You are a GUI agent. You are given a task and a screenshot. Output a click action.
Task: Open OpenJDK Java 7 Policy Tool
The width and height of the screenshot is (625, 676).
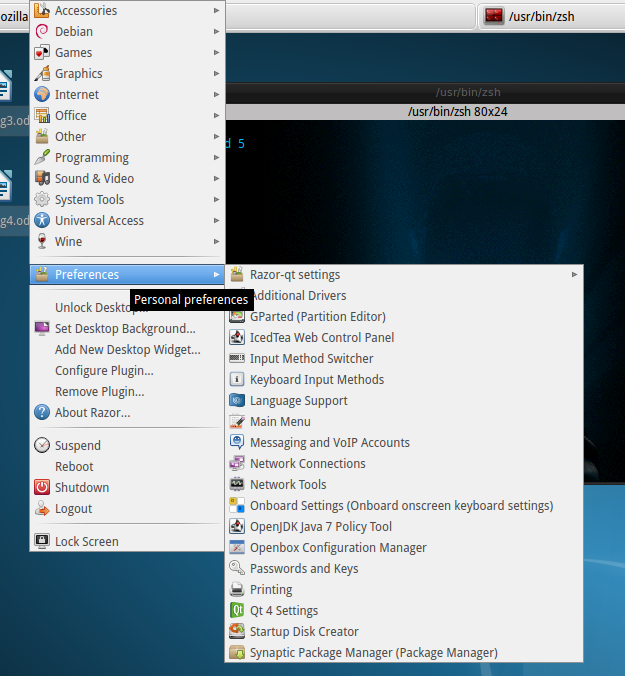[404, 526]
